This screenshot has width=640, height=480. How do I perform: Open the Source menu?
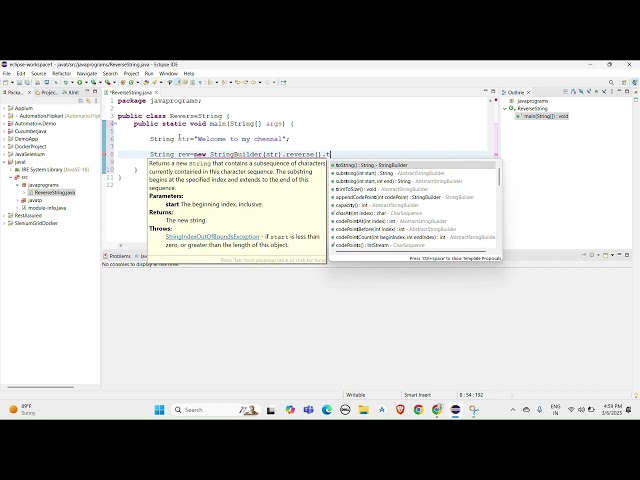[39, 73]
